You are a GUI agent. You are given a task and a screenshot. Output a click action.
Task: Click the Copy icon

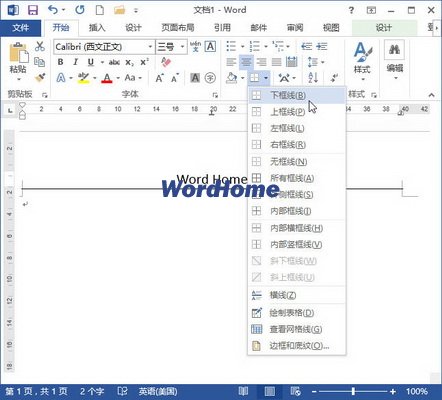(x=40, y=62)
